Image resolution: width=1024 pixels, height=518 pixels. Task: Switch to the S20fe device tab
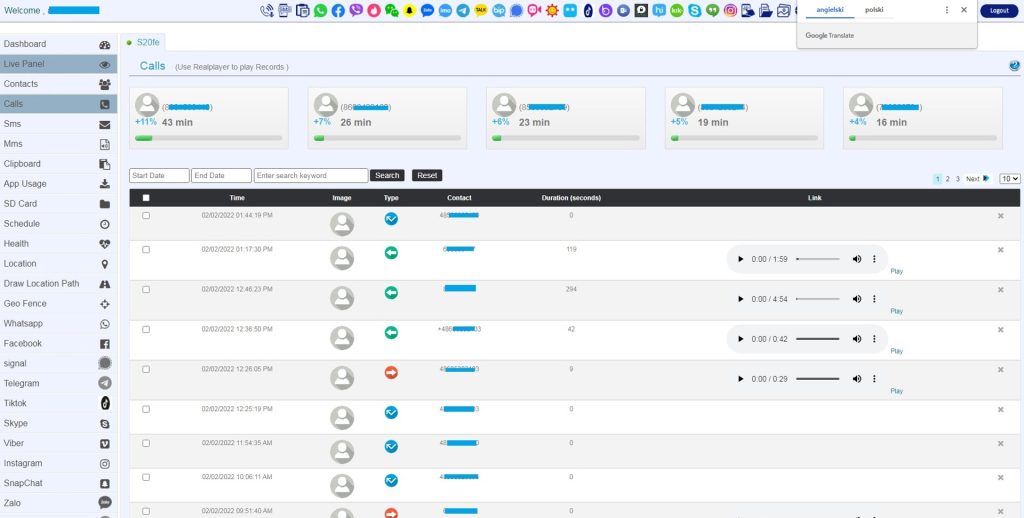[147, 42]
